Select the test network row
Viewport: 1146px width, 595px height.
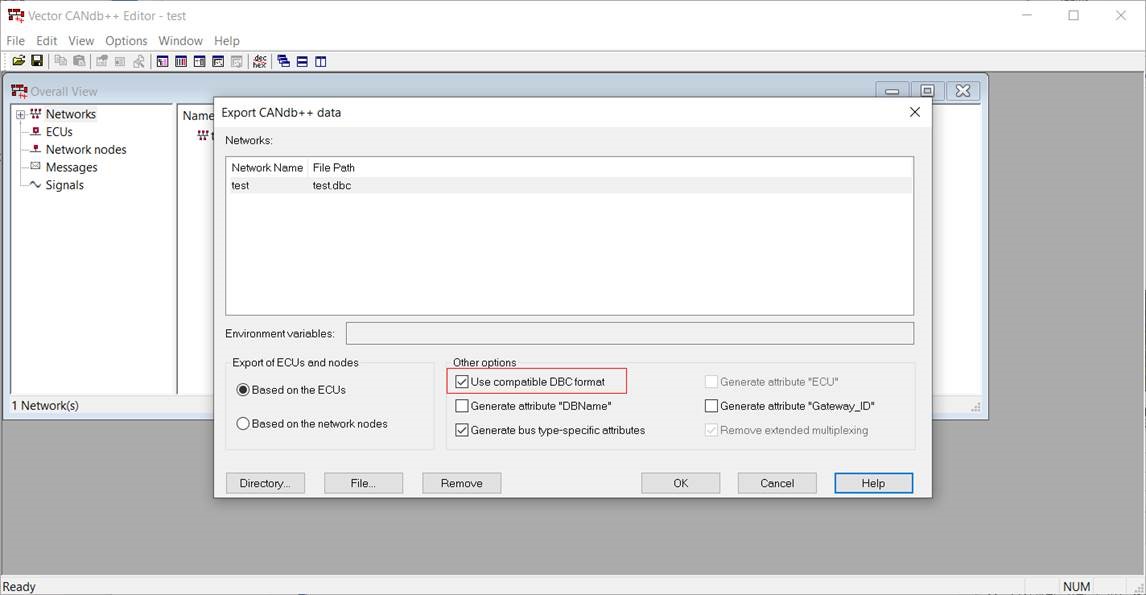(569, 186)
